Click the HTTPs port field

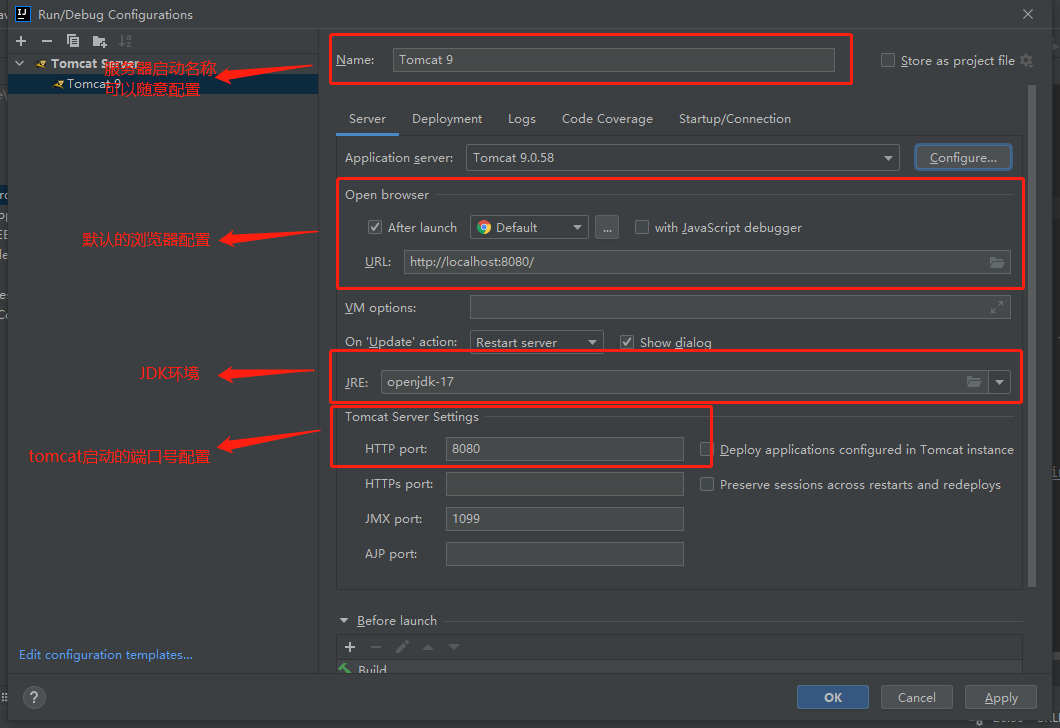tap(564, 484)
